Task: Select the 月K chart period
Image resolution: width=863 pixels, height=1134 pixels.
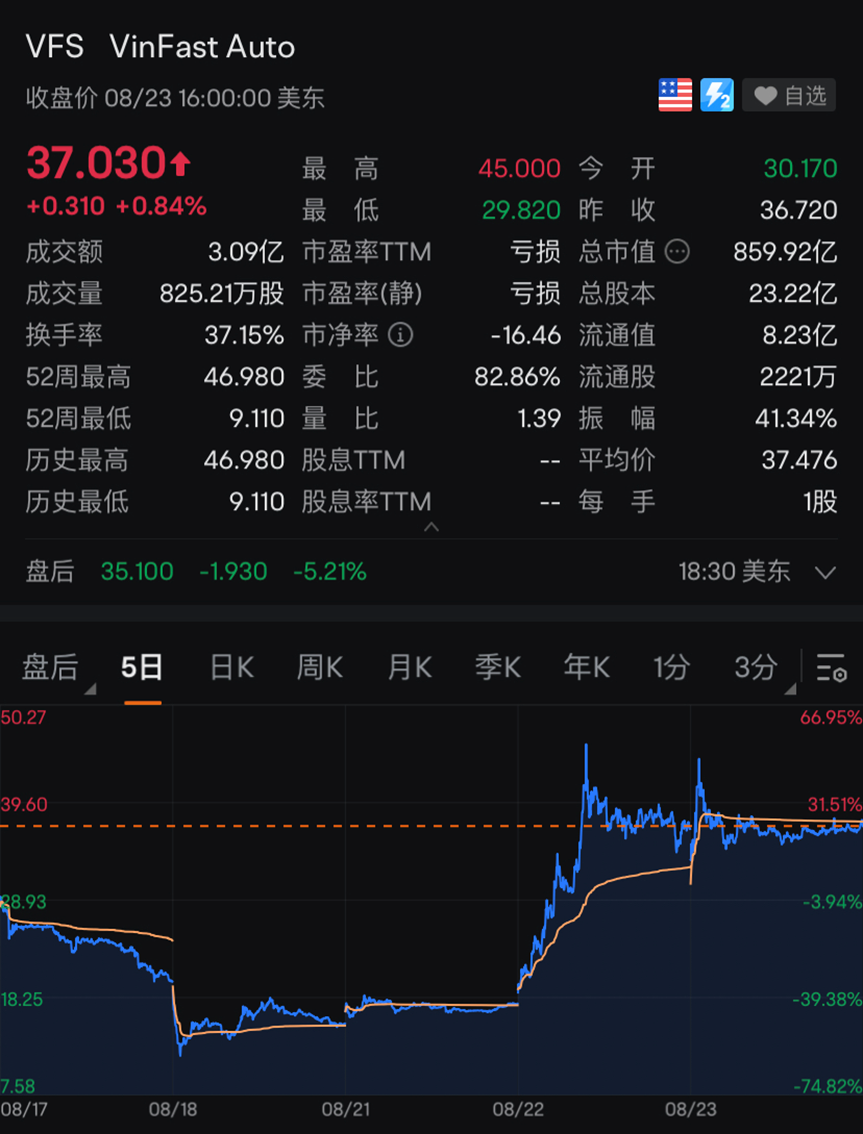Action: coord(408,667)
